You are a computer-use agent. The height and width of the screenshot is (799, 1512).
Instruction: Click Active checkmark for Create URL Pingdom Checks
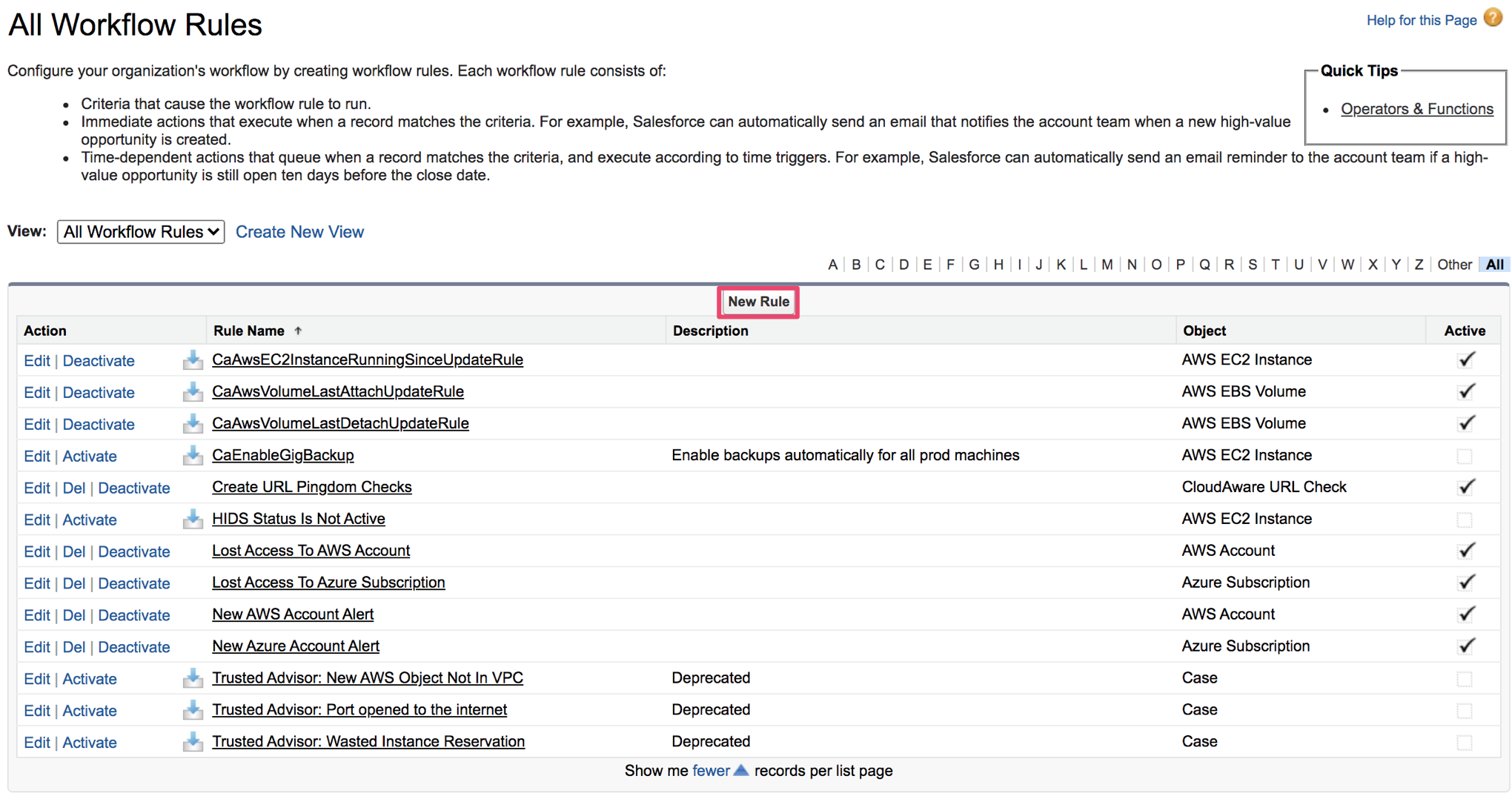tap(1465, 487)
